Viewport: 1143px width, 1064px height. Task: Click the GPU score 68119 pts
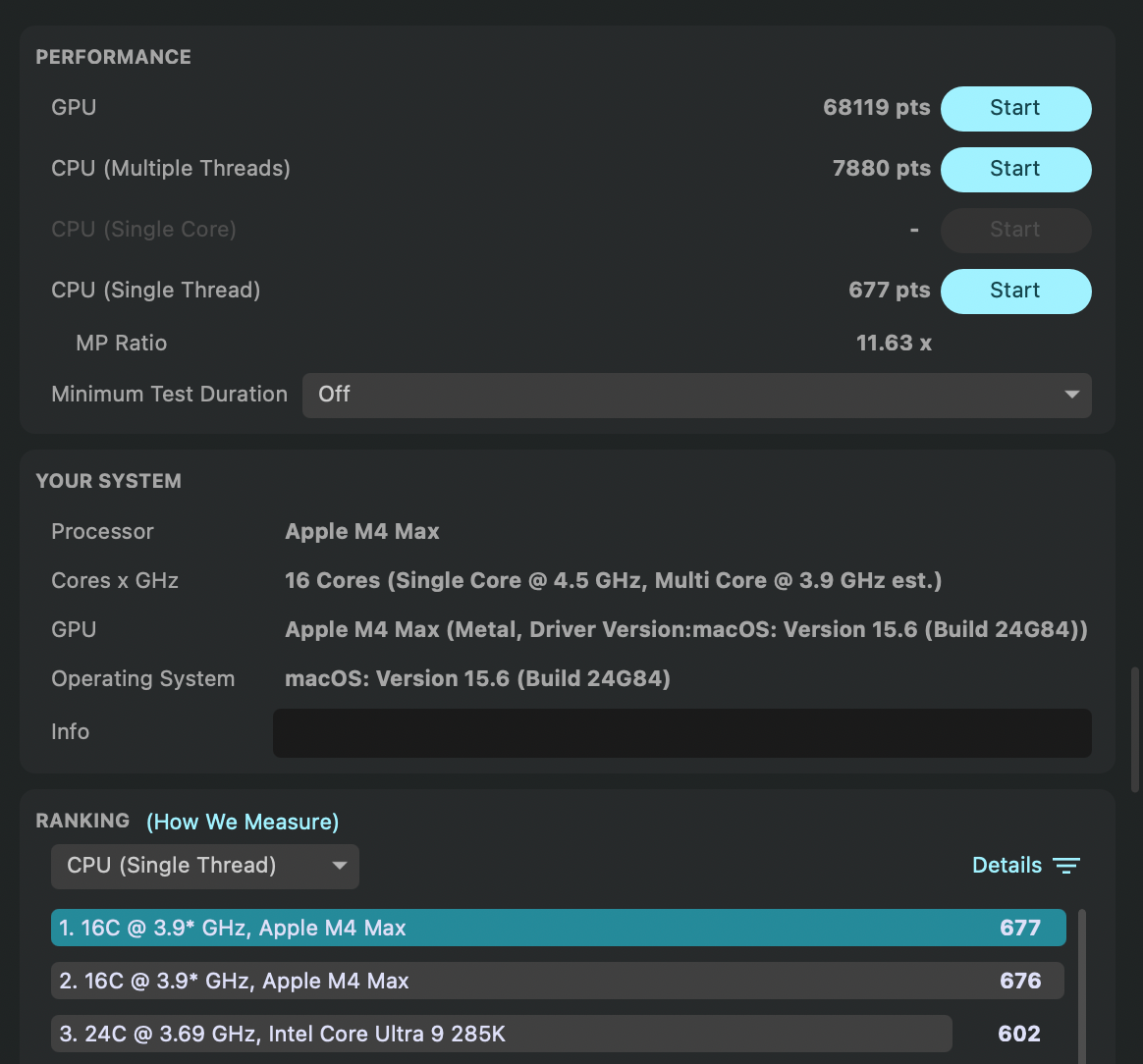click(876, 108)
